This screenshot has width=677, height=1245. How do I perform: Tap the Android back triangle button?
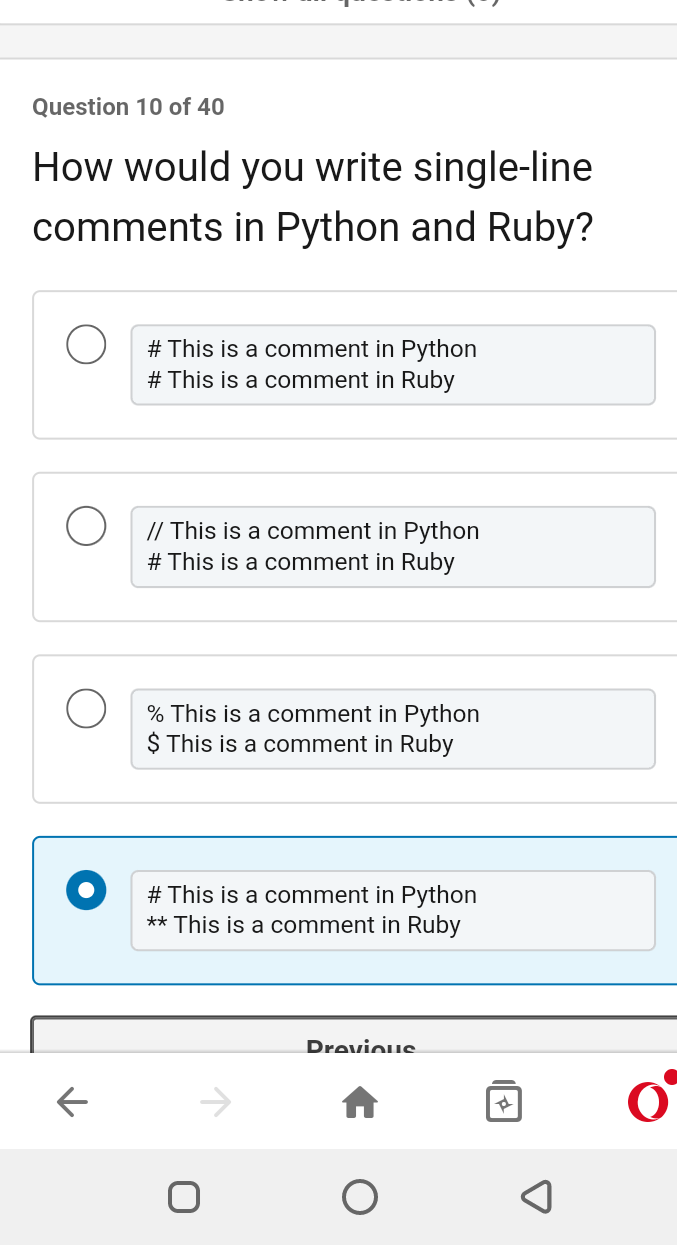pyautogui.click(x=537, y=1196)
